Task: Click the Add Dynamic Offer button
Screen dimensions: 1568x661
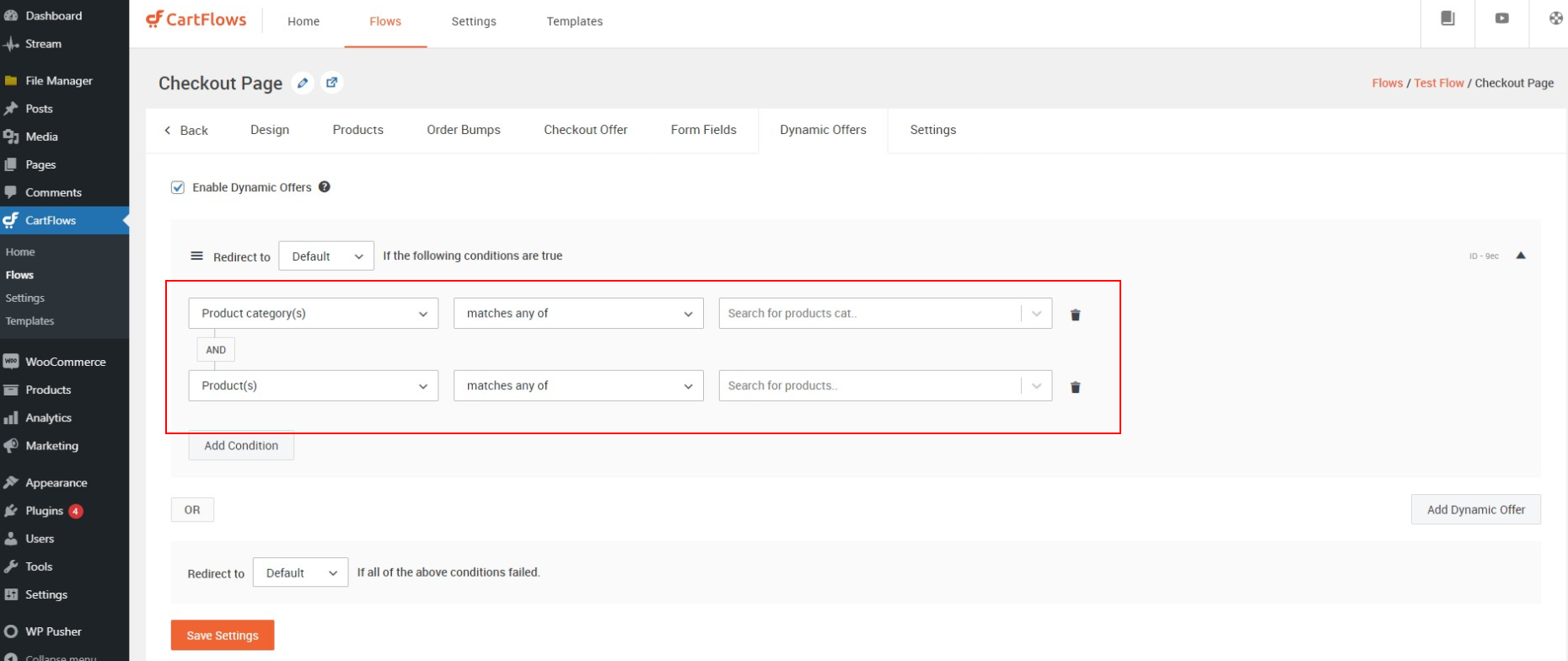Action: pos(1475,510)
